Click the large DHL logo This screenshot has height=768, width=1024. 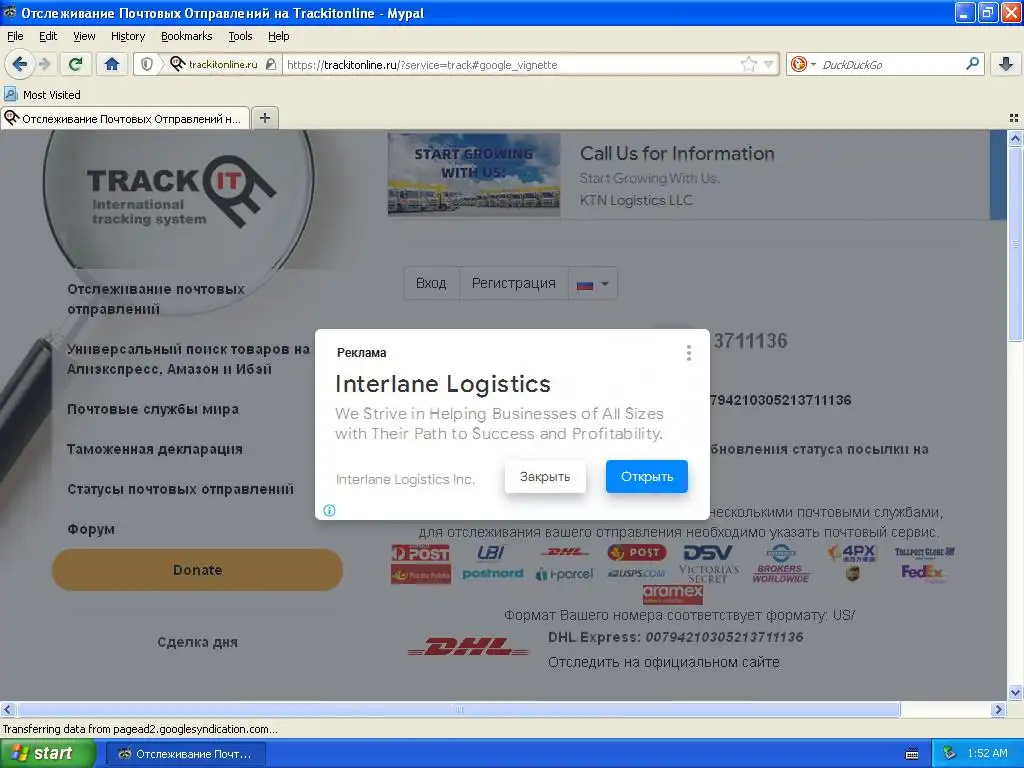pyautogui.click(x=468, y=647)
